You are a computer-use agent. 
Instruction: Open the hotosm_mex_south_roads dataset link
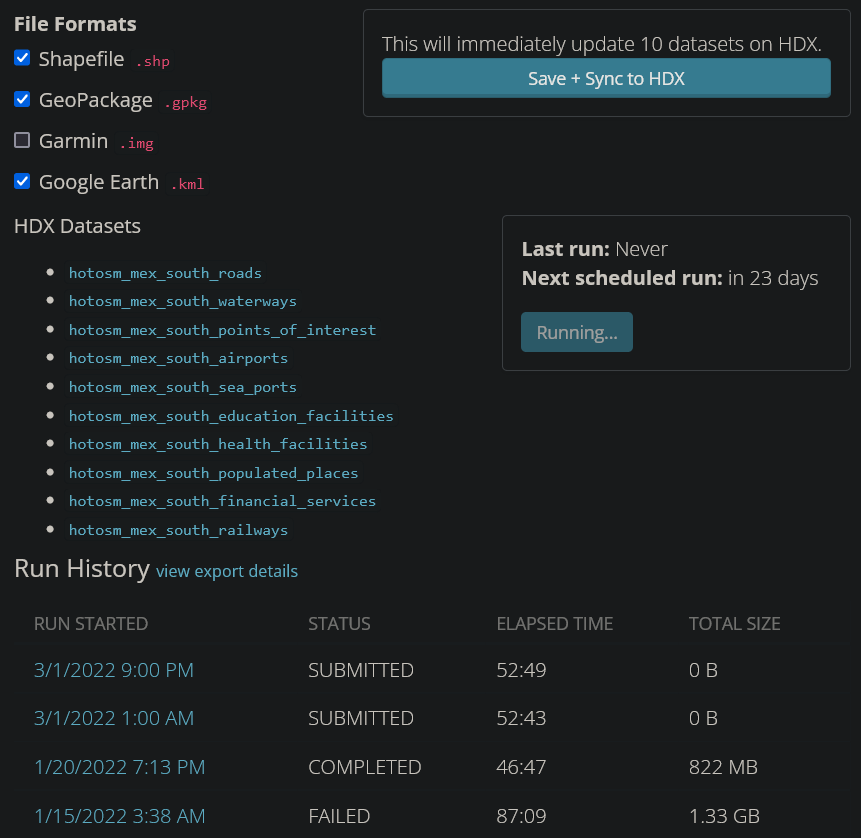point(165,273)
